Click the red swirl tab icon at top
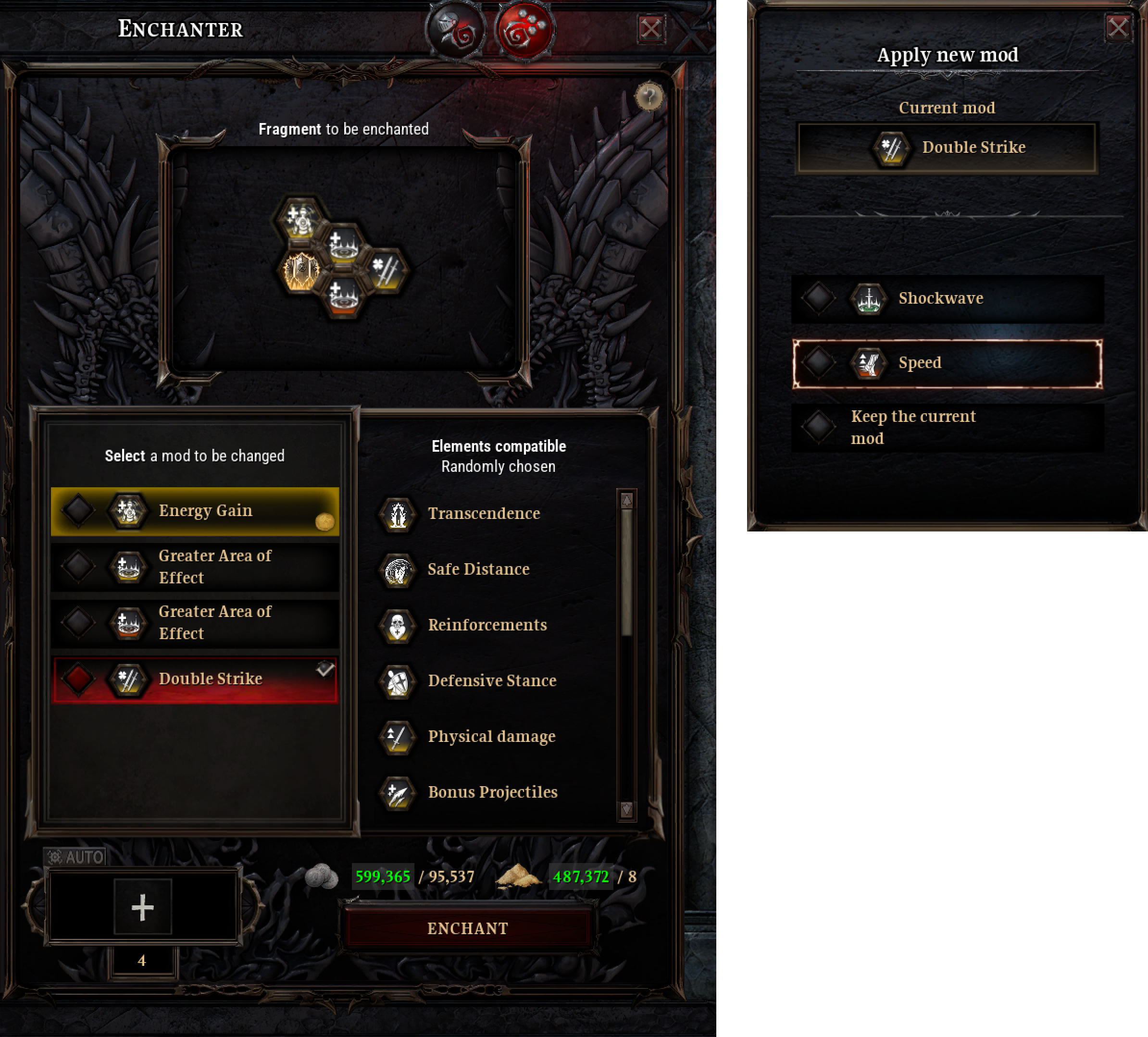The image size is (1148, 1037). (x=525, y=30)
